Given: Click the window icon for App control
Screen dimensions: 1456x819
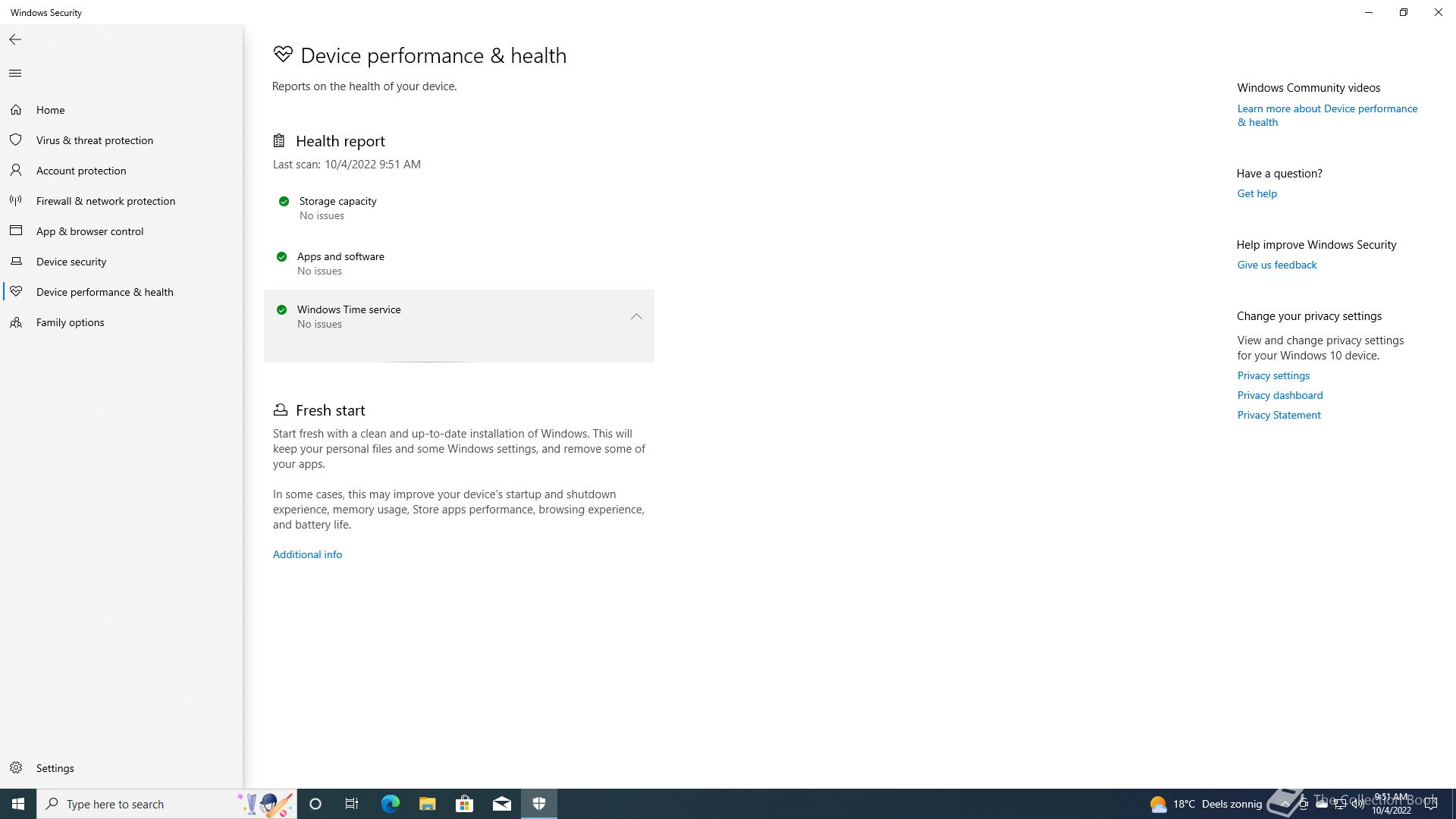Looking at the screenshot, I should coord(16,231).
